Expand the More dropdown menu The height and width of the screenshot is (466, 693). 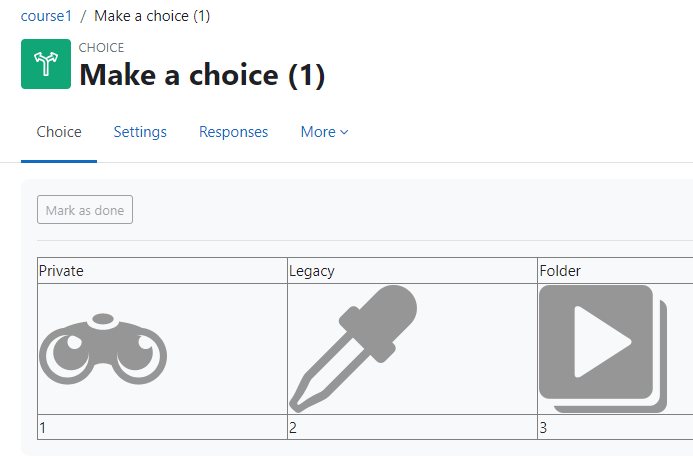coord(324,132)
